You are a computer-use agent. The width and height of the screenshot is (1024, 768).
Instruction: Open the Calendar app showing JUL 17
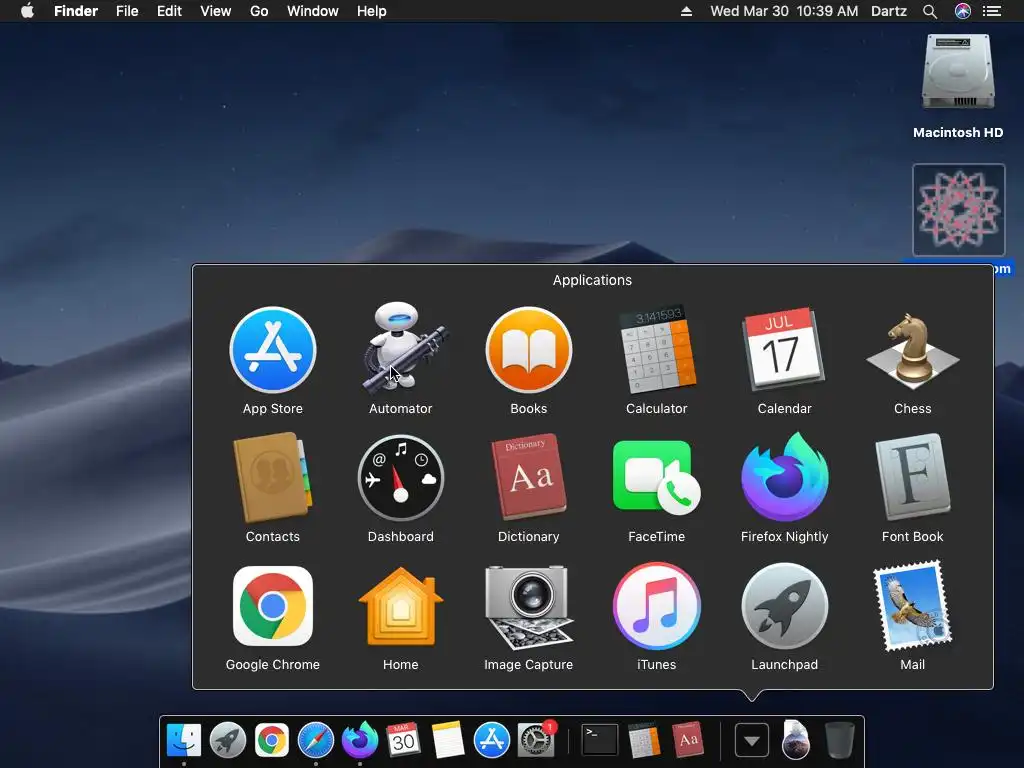point(784,349)
